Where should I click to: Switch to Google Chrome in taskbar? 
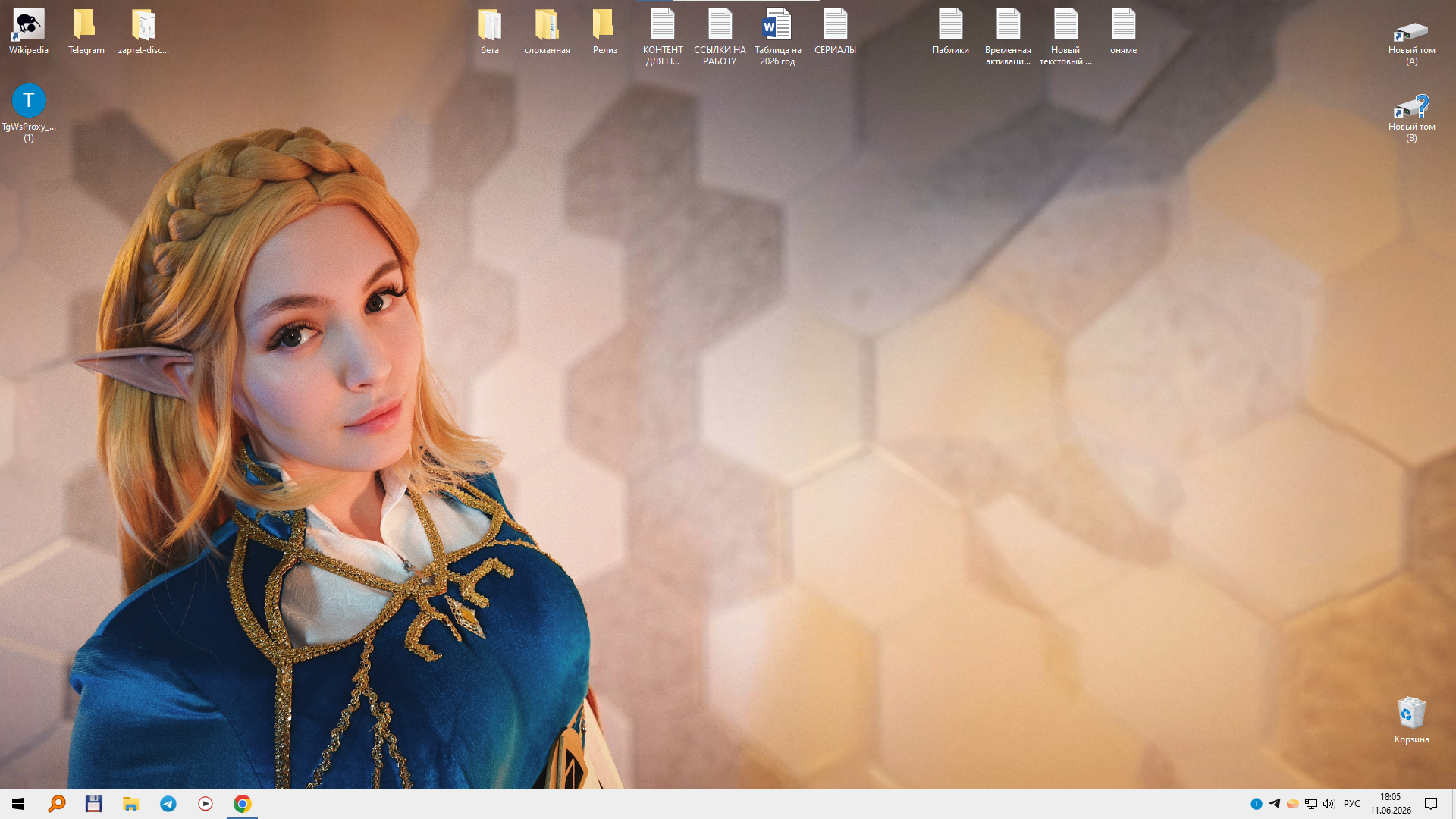point(243,804)
